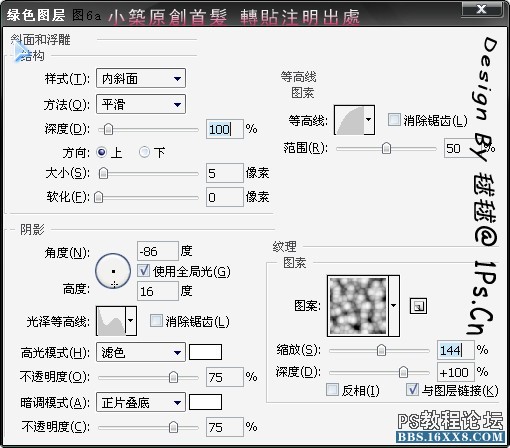
Task: Open the gloss contour dropdown arrow
Action: click(x=131, y=321)
